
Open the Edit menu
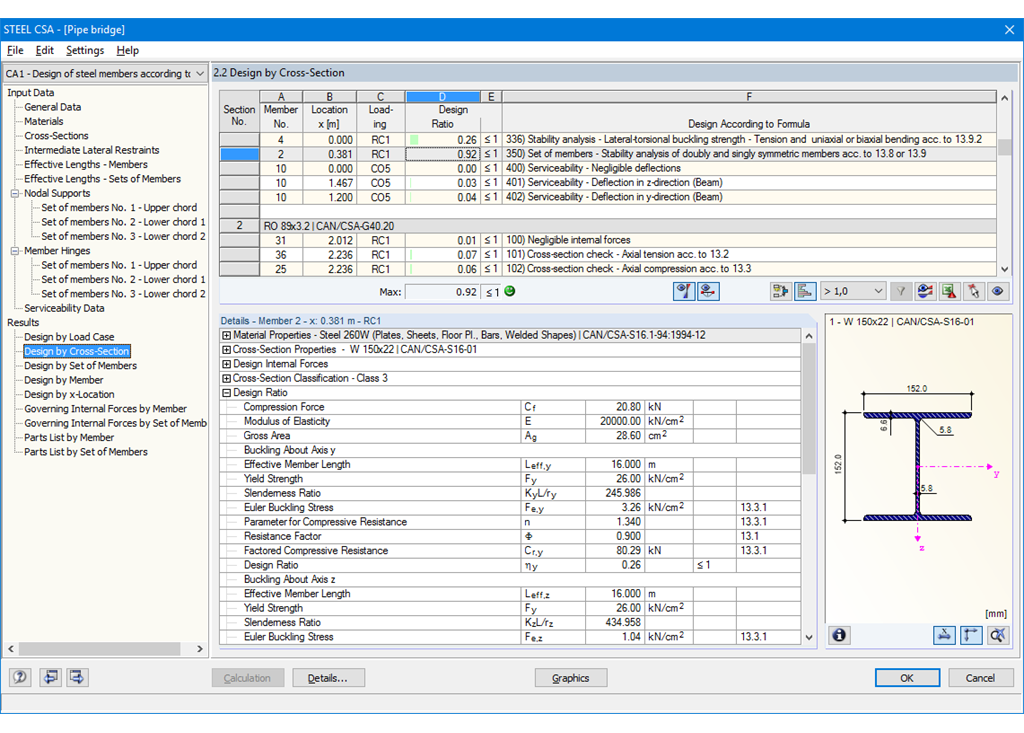pos(44,50)
